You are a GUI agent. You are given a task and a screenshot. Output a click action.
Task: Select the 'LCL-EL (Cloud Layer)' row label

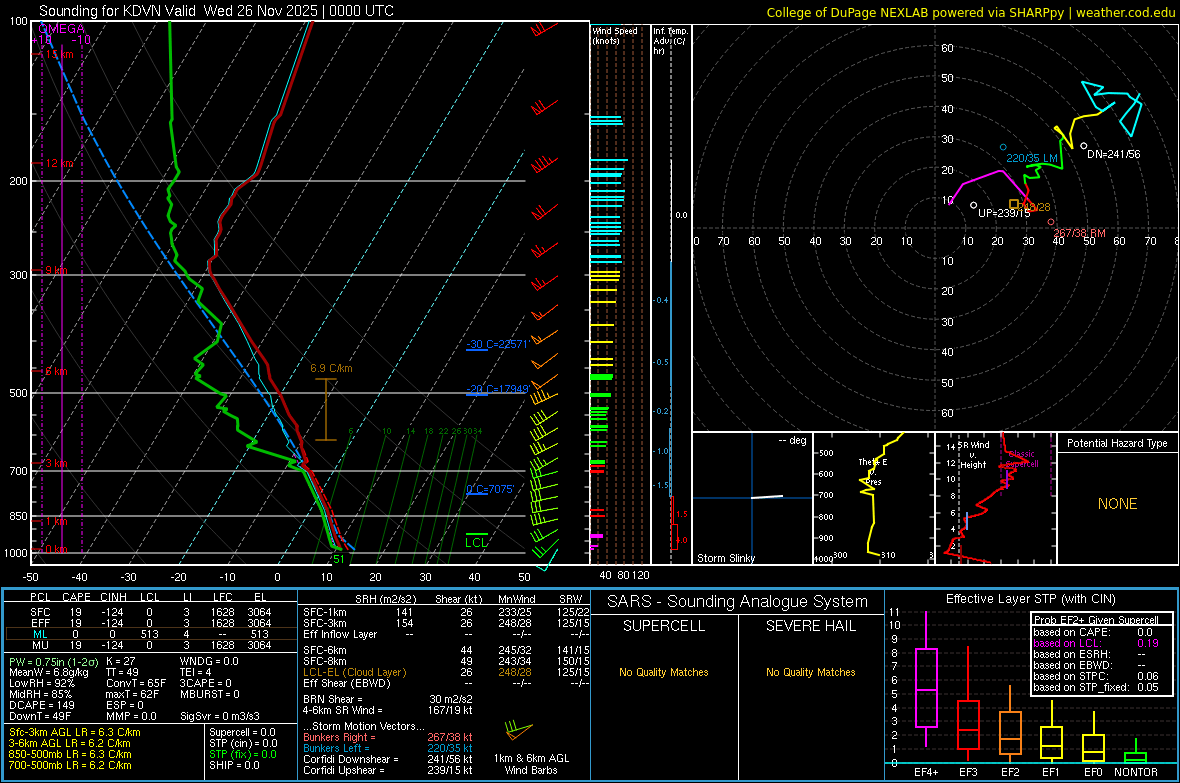click(354, 672)
